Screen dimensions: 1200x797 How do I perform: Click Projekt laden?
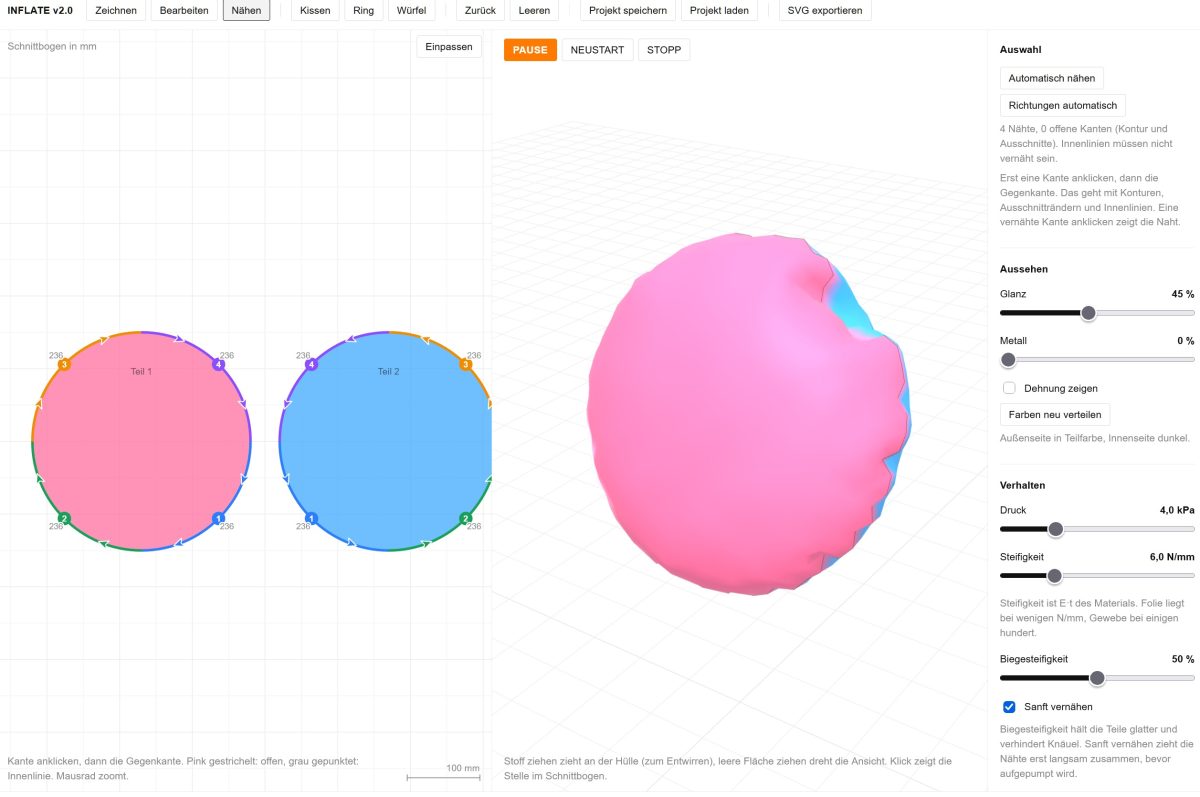point(719,10)
